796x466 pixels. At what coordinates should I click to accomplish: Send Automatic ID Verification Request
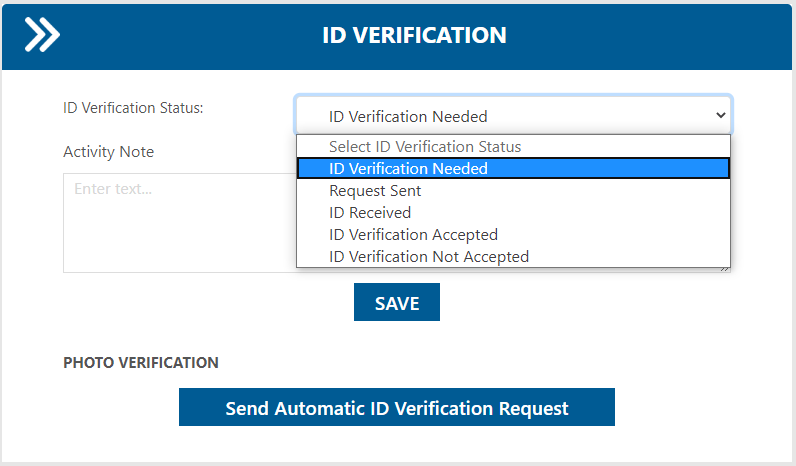pyautogui.click(x=396, y=408)
